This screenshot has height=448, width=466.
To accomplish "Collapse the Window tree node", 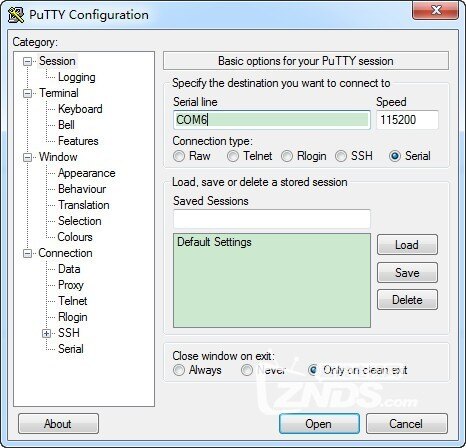I will 27,157.
